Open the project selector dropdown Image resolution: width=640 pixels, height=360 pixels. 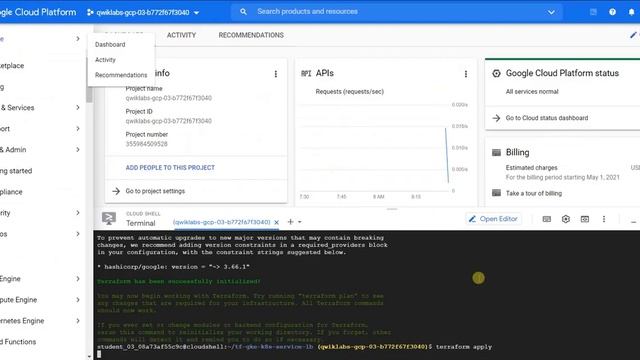click(143, 12)
